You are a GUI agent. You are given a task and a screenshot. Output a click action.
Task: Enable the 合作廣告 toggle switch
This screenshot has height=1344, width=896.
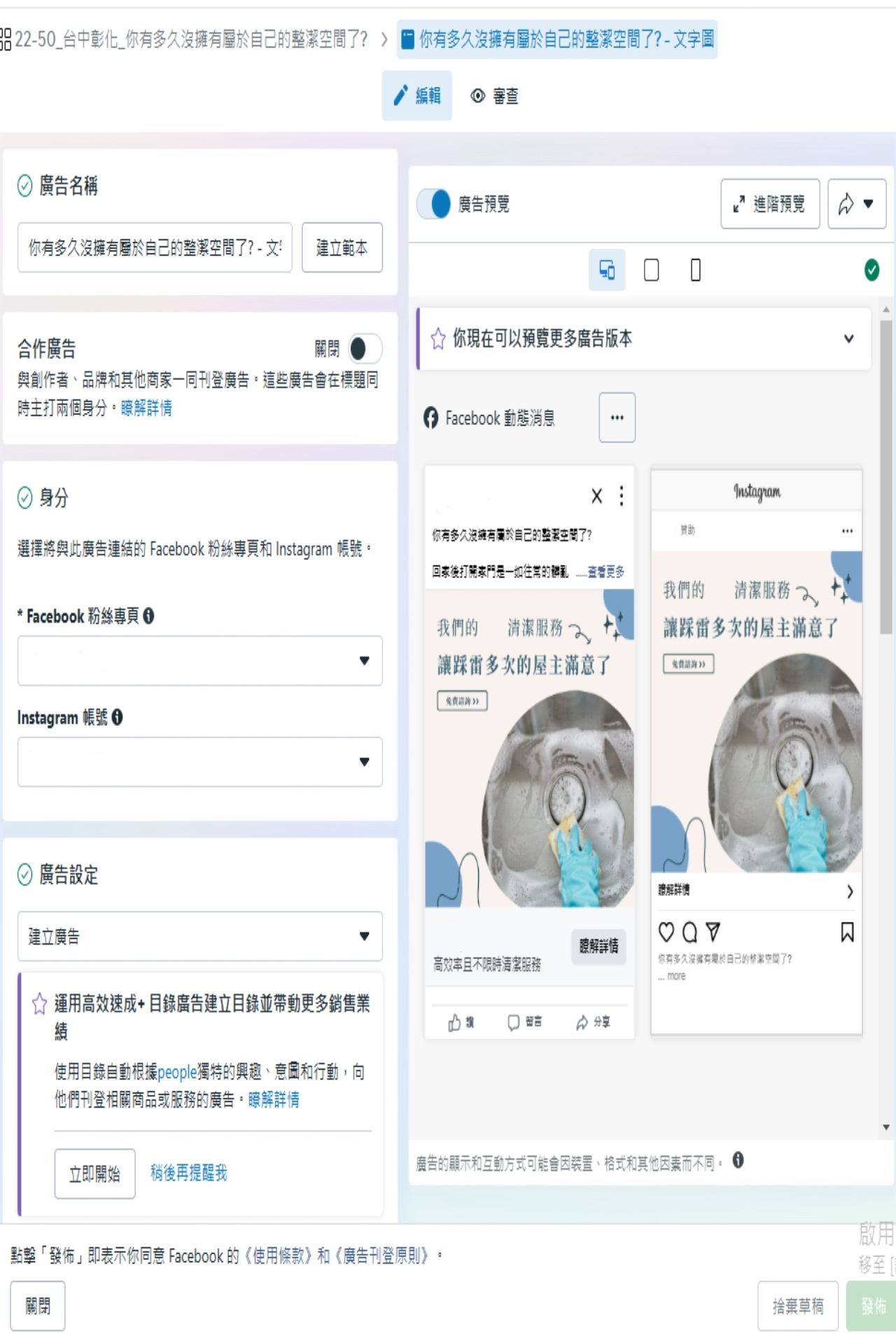click(364, 349)
